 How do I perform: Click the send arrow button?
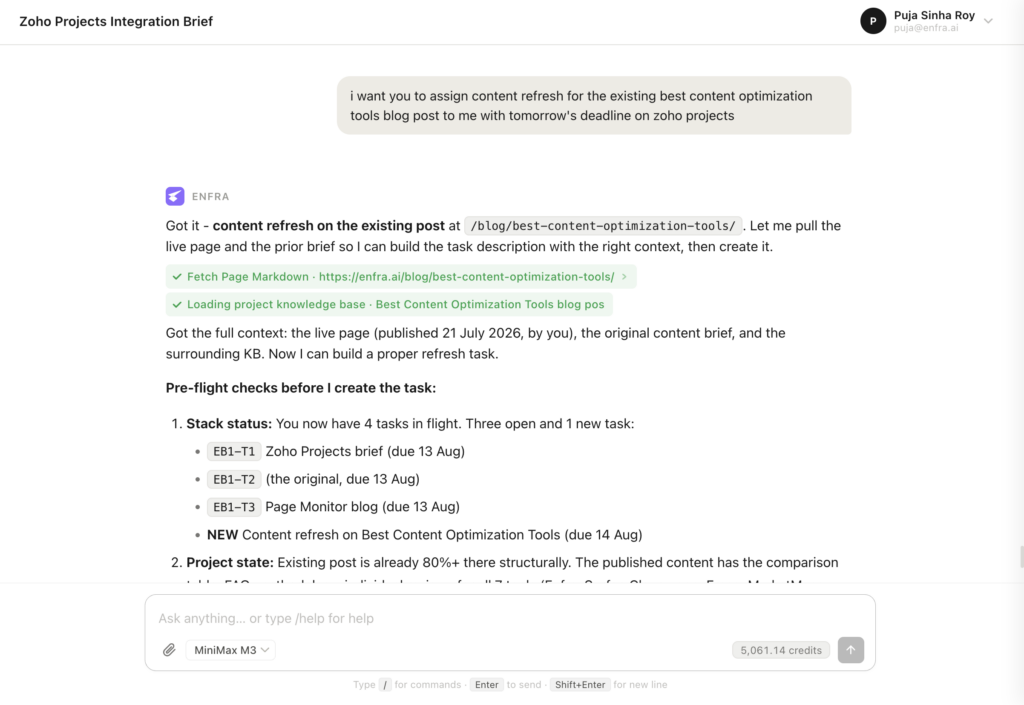coord(850,650)
